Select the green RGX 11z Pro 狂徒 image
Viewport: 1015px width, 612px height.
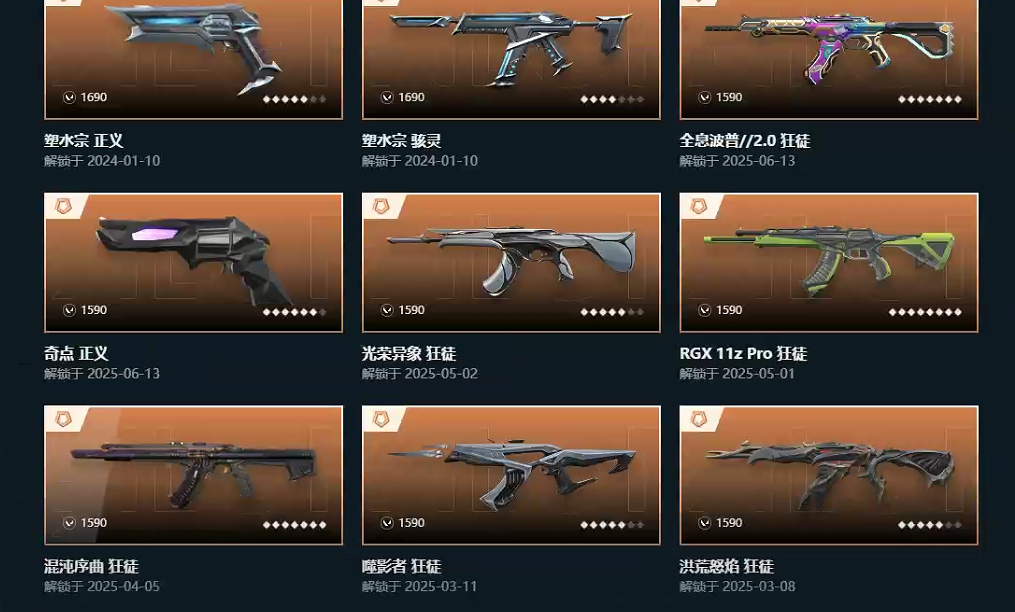829,262
